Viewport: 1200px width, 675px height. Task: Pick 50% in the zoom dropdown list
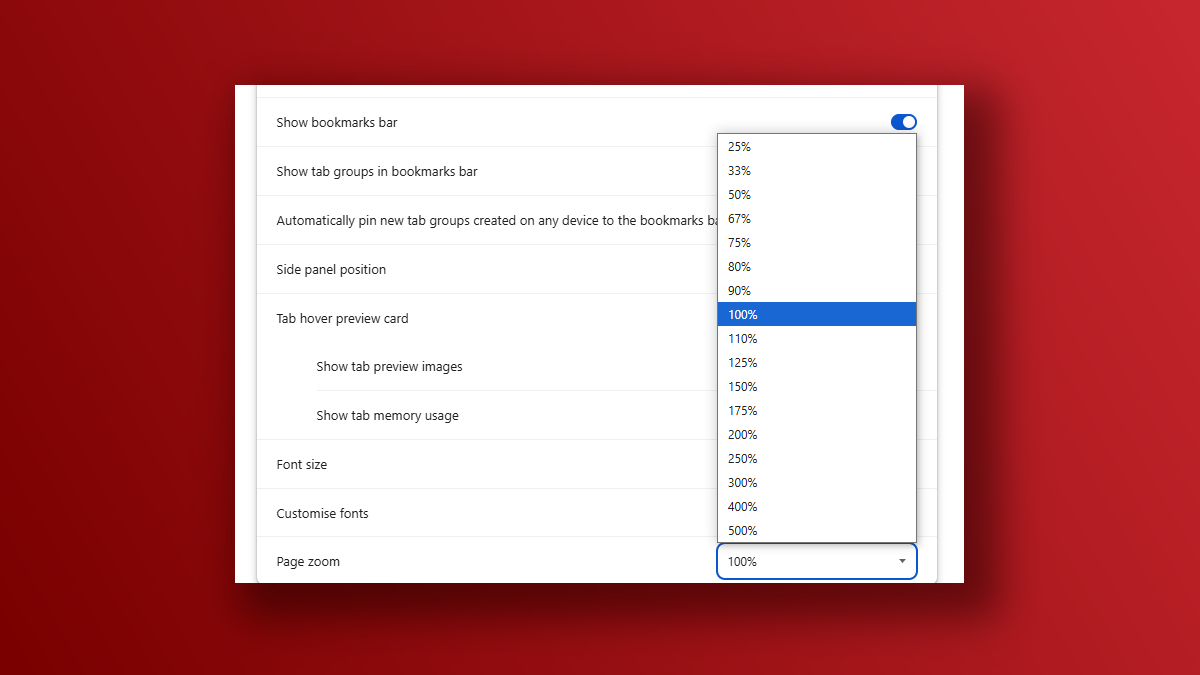click(816, 195)
